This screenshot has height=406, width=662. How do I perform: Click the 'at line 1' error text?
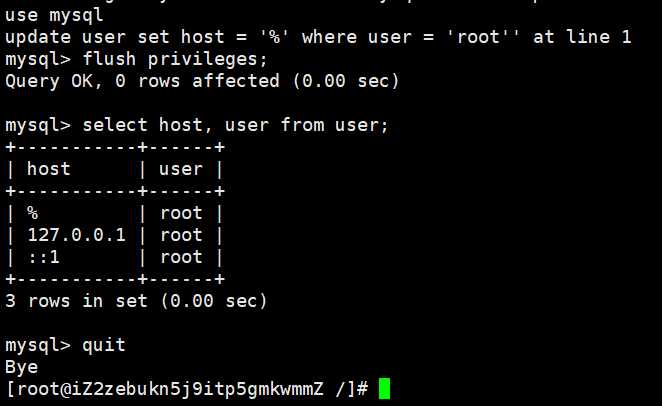tap(582, 37)
